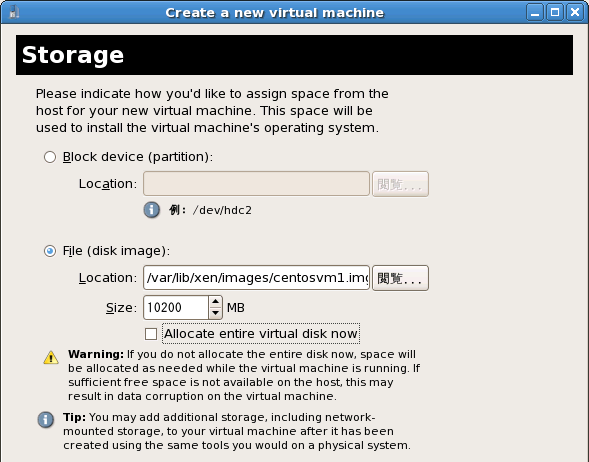Click the disabled block device browse button
Image resolution: width=589 pixels, height=462 pixels.
pyautogui.click(x=400, y=184)
